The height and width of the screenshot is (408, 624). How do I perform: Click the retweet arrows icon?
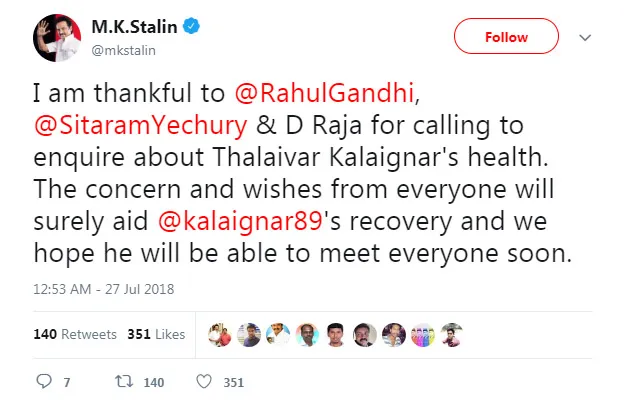(x=124, y=381)
